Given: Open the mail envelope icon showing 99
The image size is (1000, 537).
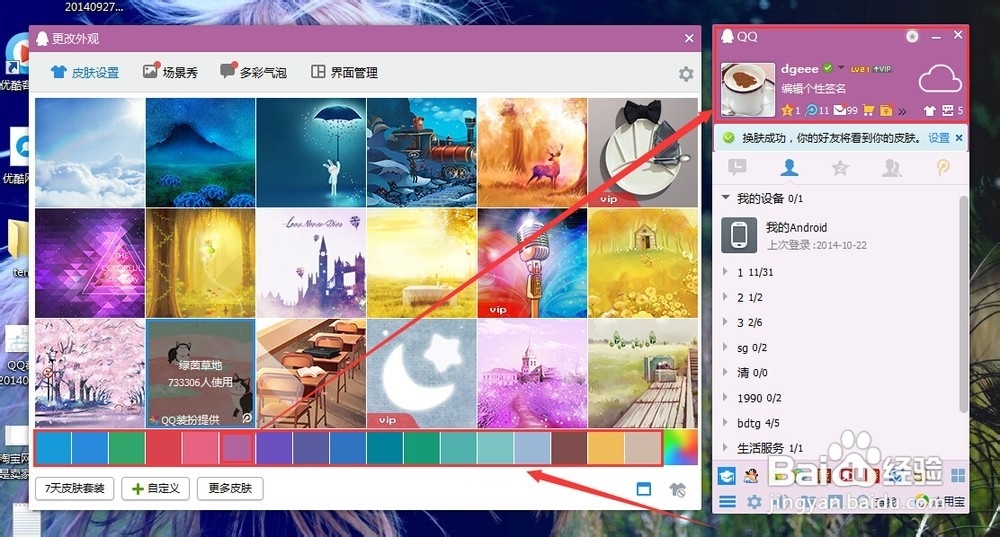Looking at the screenshot, I should (839, 110).
